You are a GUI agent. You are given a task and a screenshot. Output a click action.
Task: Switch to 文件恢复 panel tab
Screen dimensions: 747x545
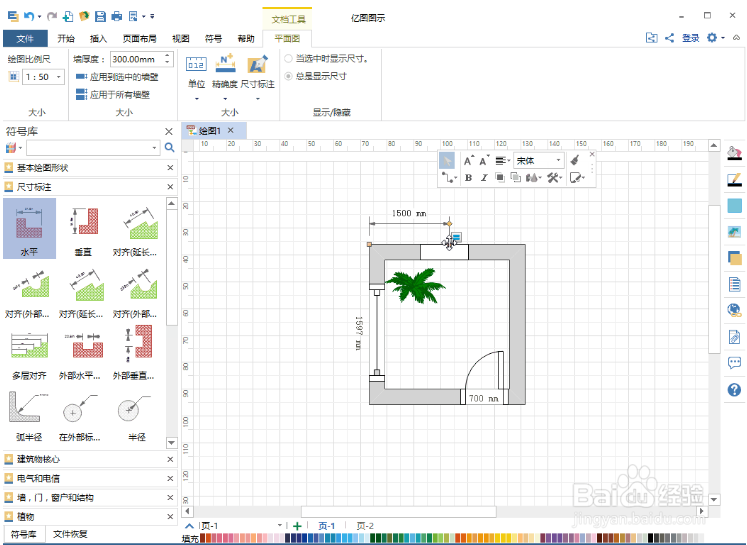(70, 535)
